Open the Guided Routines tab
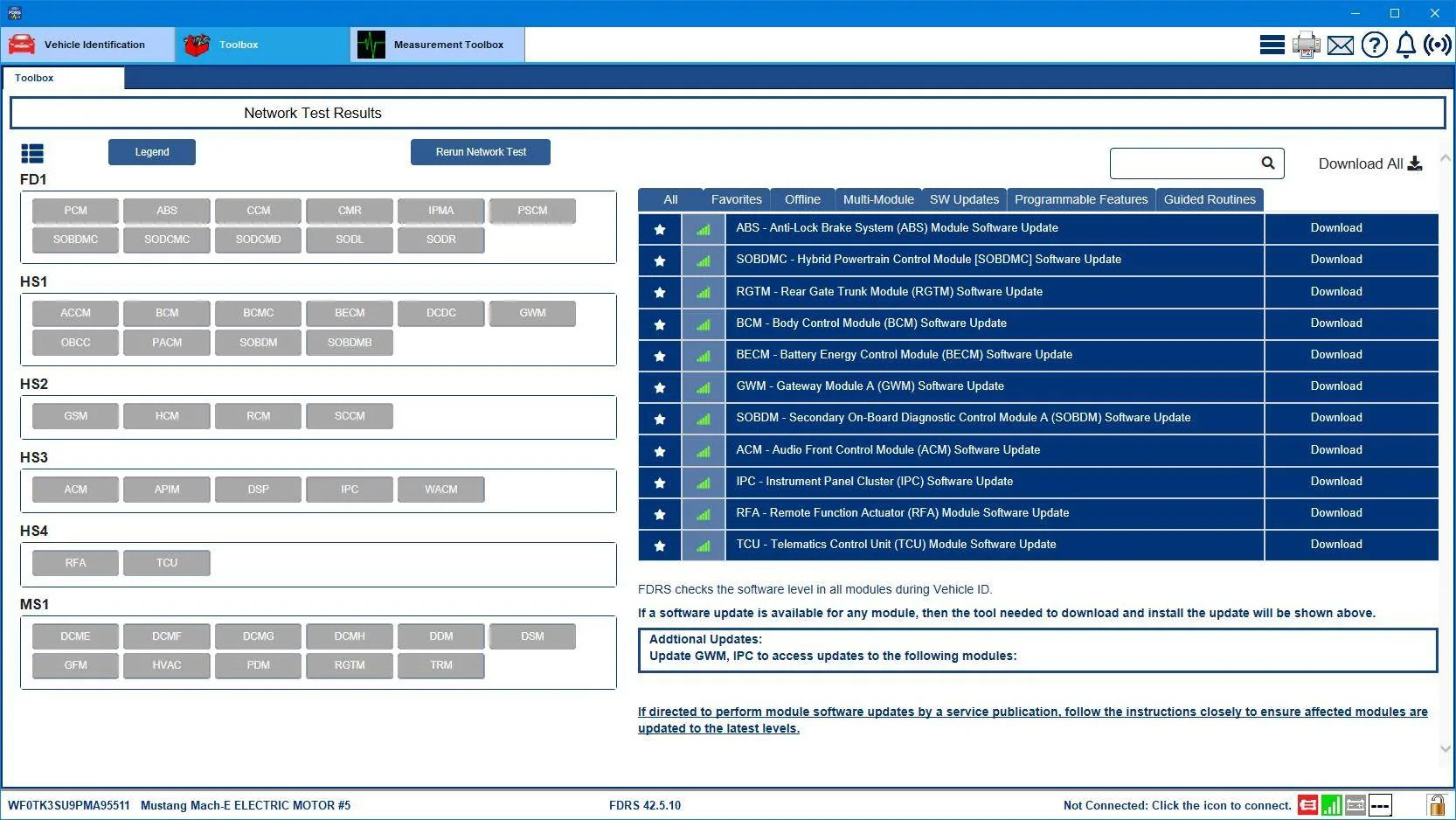The image size is (1456, 820). [1210, 199]
